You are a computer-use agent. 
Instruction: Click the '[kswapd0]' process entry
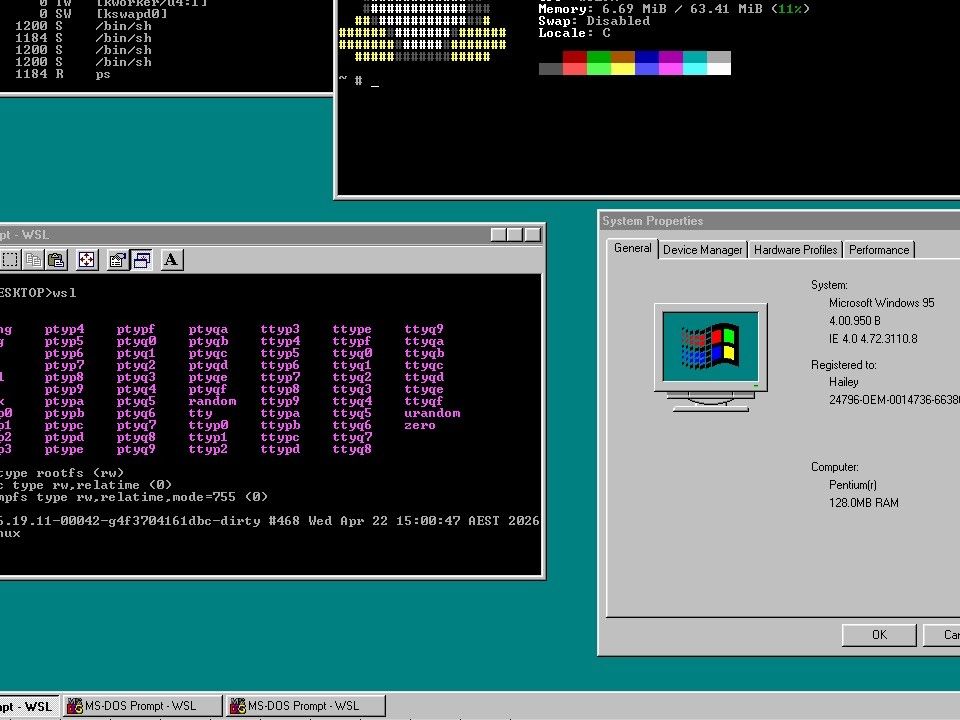[132, 13]
